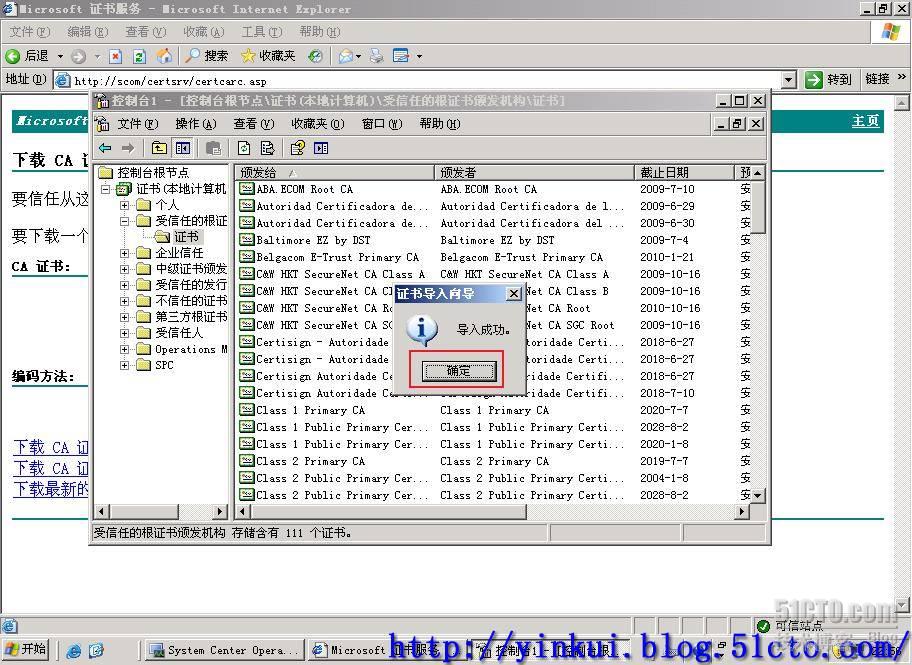Click the certificate list scroll down arrow

757,496
